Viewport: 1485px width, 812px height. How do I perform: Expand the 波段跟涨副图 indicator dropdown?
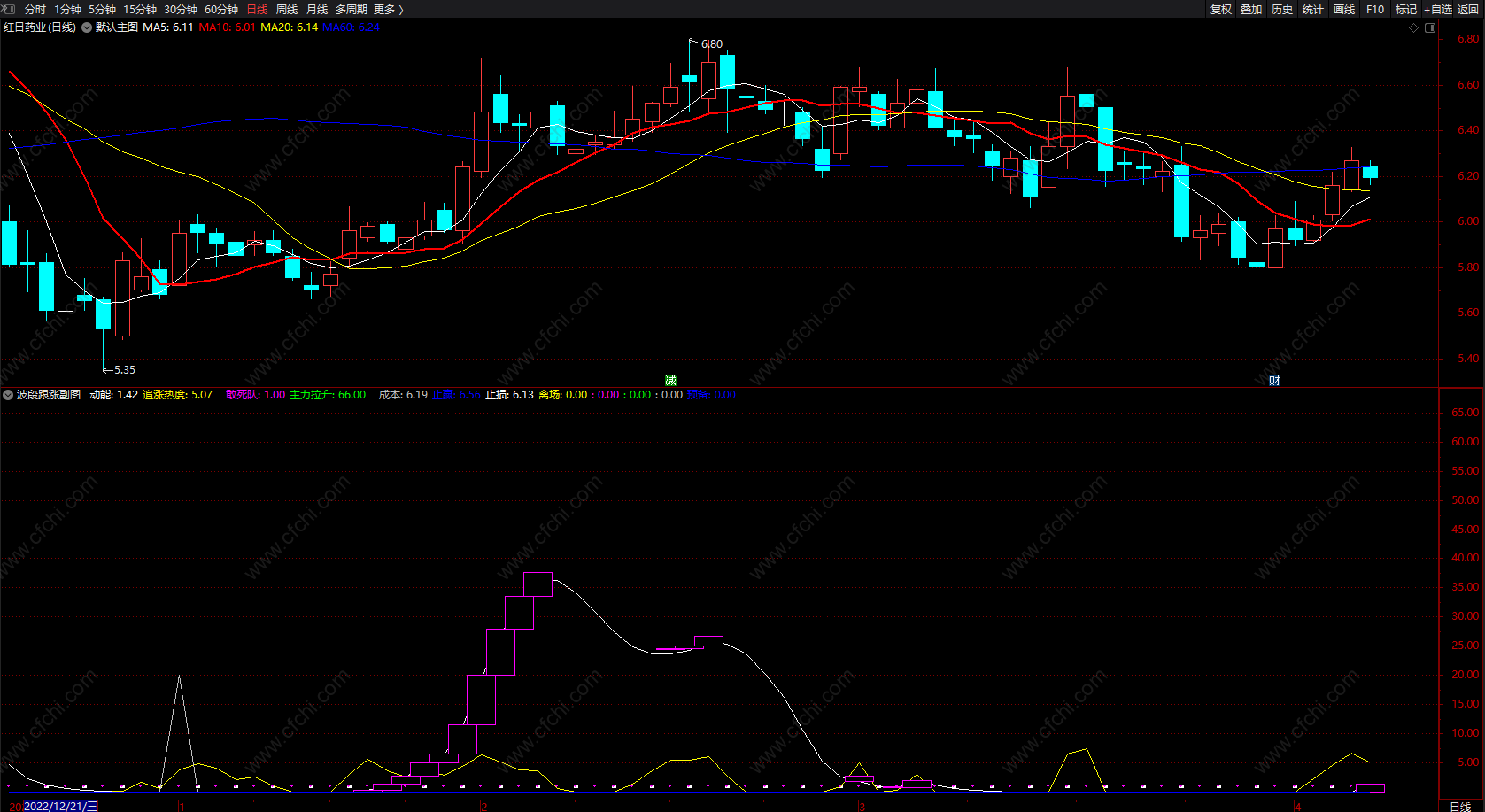(x=8, y=395)
